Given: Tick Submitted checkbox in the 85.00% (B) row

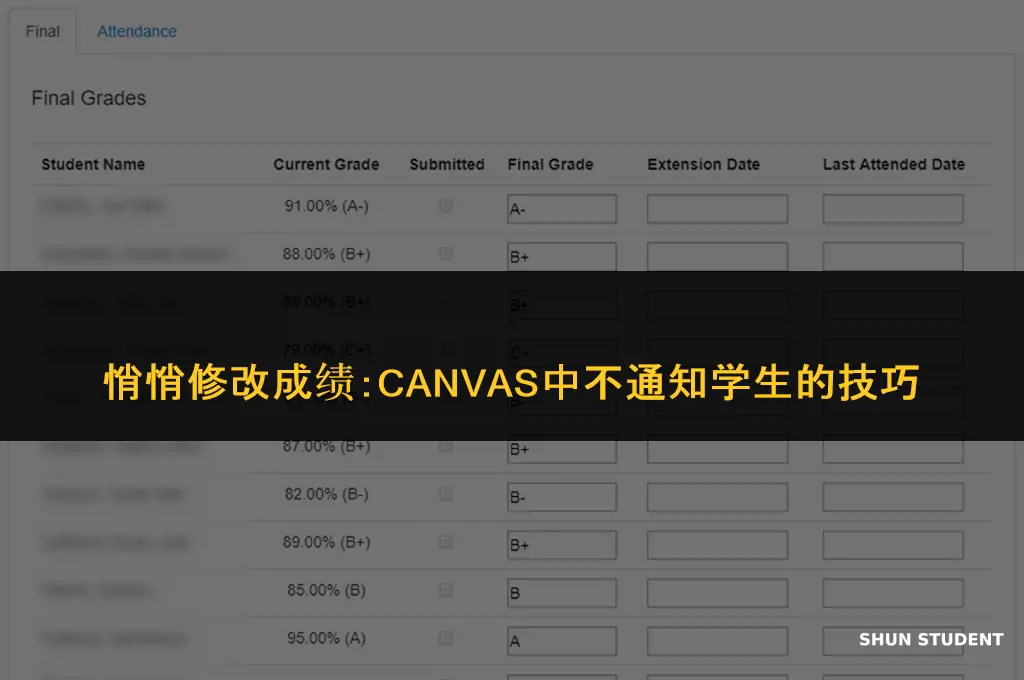Looking at the screenshot, I should [x=446, y=590].
